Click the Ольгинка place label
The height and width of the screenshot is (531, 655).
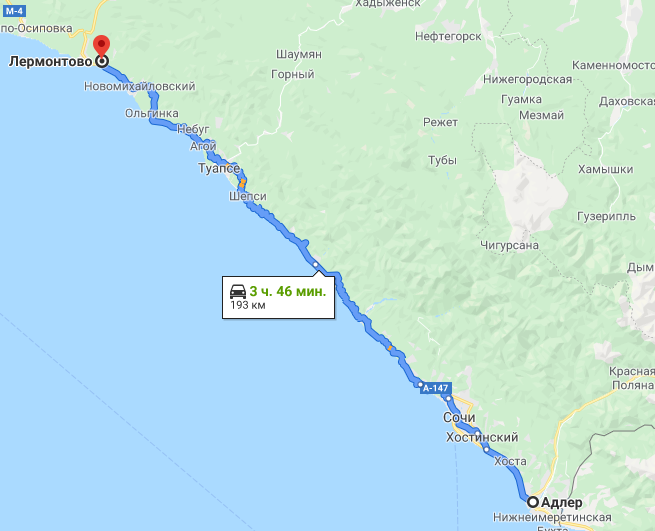click(x=152, y=113)
